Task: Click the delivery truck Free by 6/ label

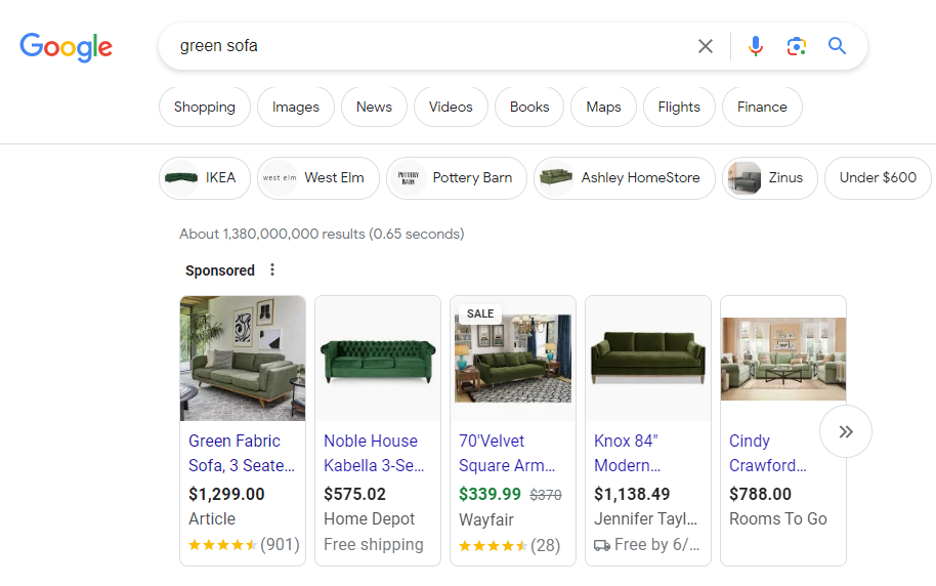Action: pyautogui.click(x=646, y=545)
